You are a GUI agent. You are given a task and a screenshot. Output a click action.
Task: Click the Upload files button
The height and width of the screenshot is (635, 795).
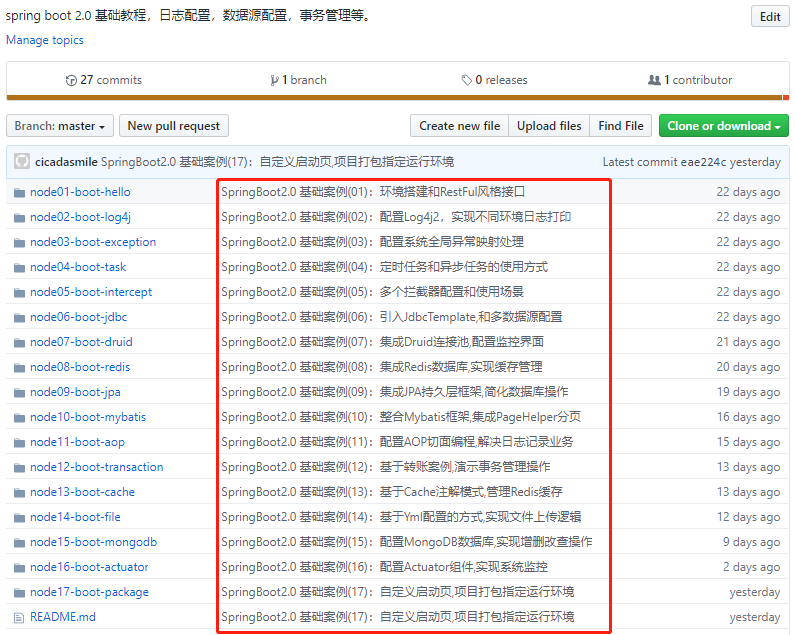click(549, 126)
